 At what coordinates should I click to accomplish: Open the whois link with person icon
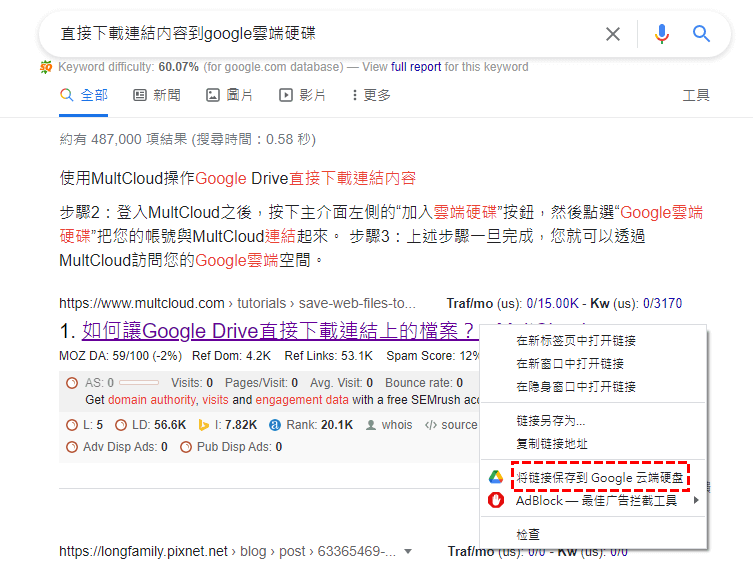[x=389, y=425]
